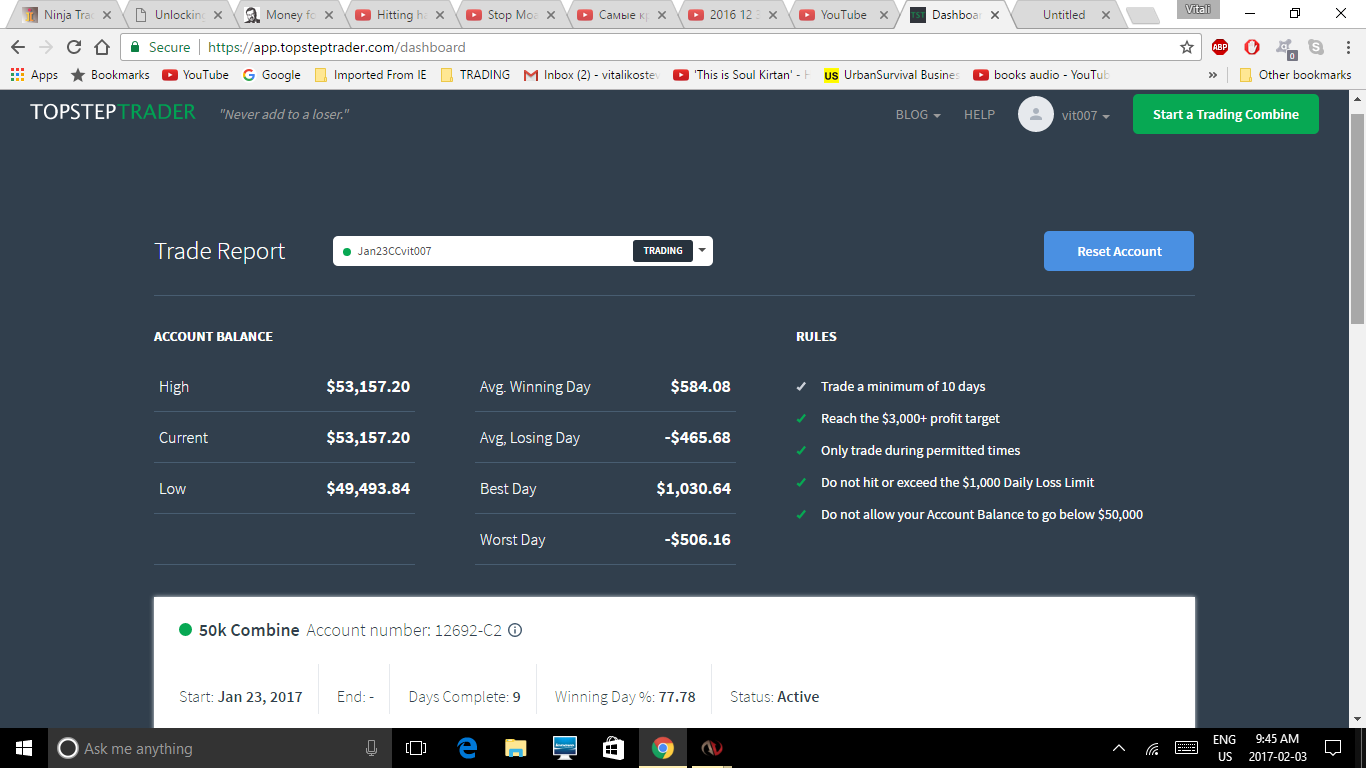
Task: Launch Microsoft Edge from the taskbar
Action: click(467, 748)
